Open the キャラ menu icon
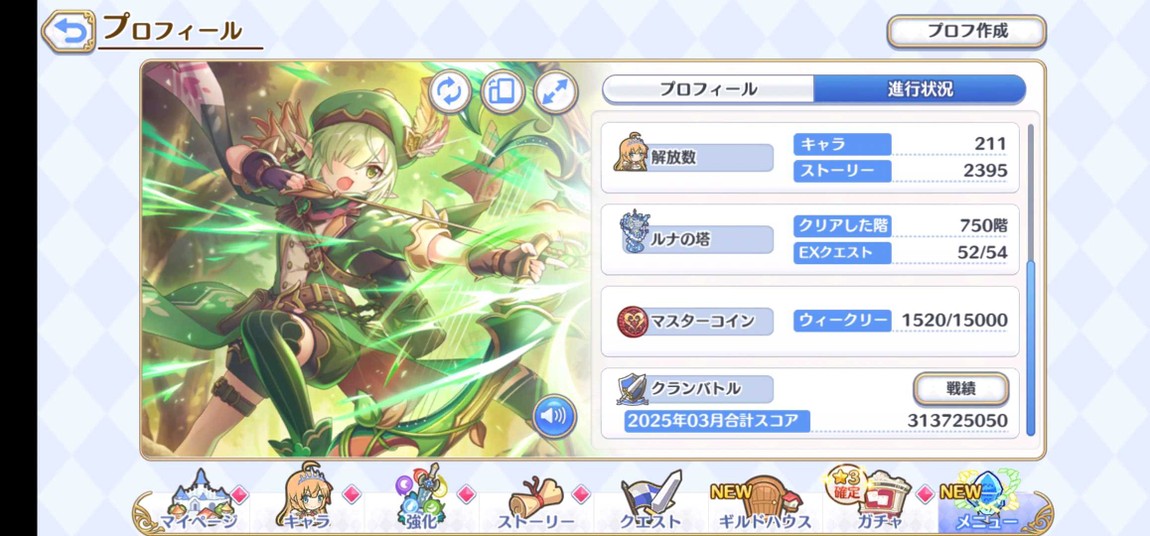The image size is (1150, 536). [x=307, y=501]
